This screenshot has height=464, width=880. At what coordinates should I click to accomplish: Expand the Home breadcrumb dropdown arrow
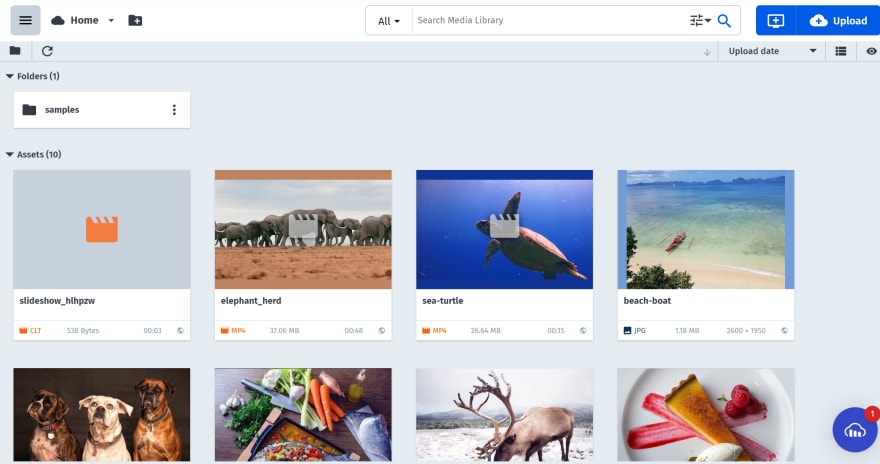[111, 21]
